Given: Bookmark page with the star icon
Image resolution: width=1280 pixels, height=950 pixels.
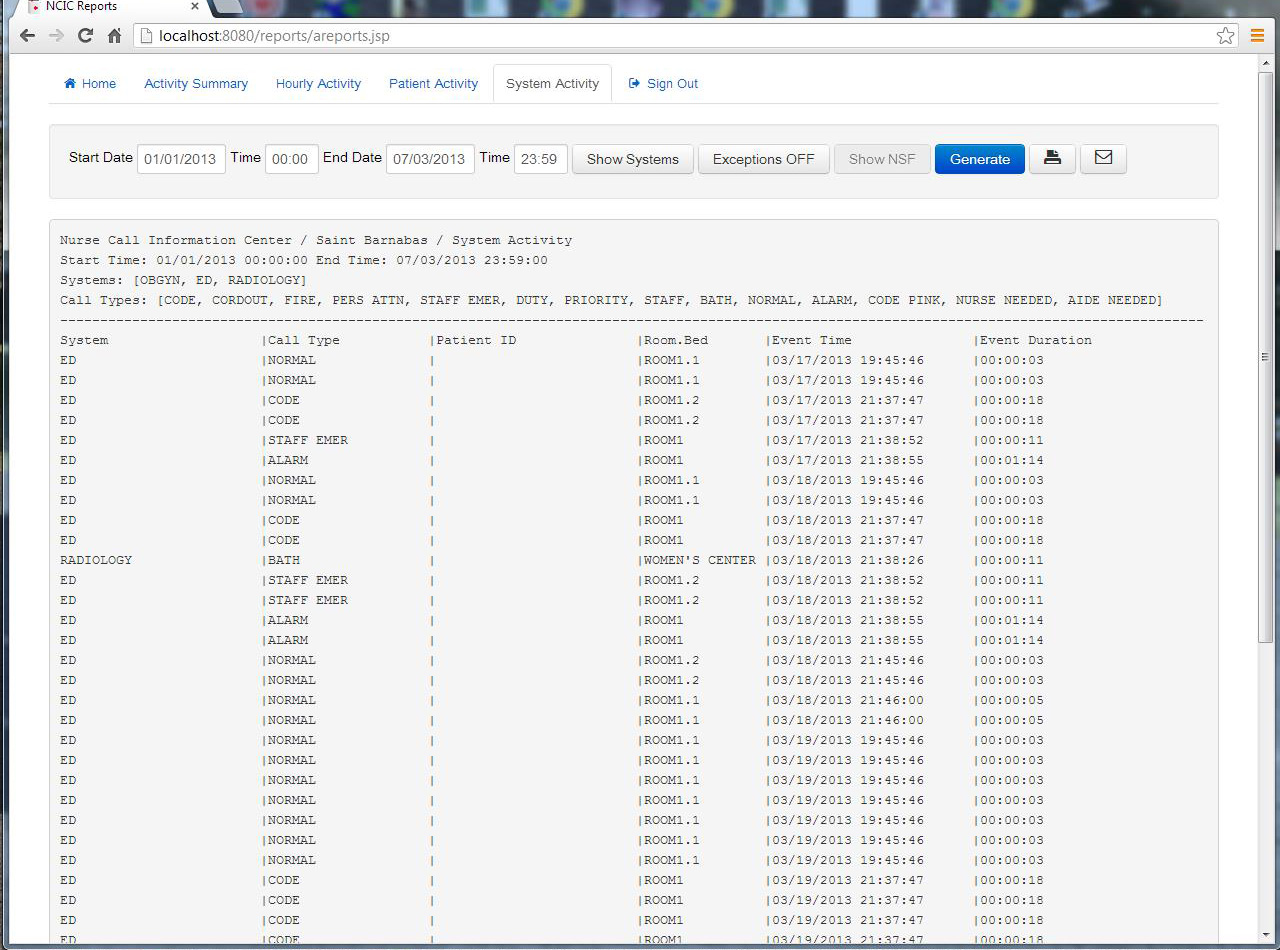Looking at the screenshot, I should [x=1225, y=36].
